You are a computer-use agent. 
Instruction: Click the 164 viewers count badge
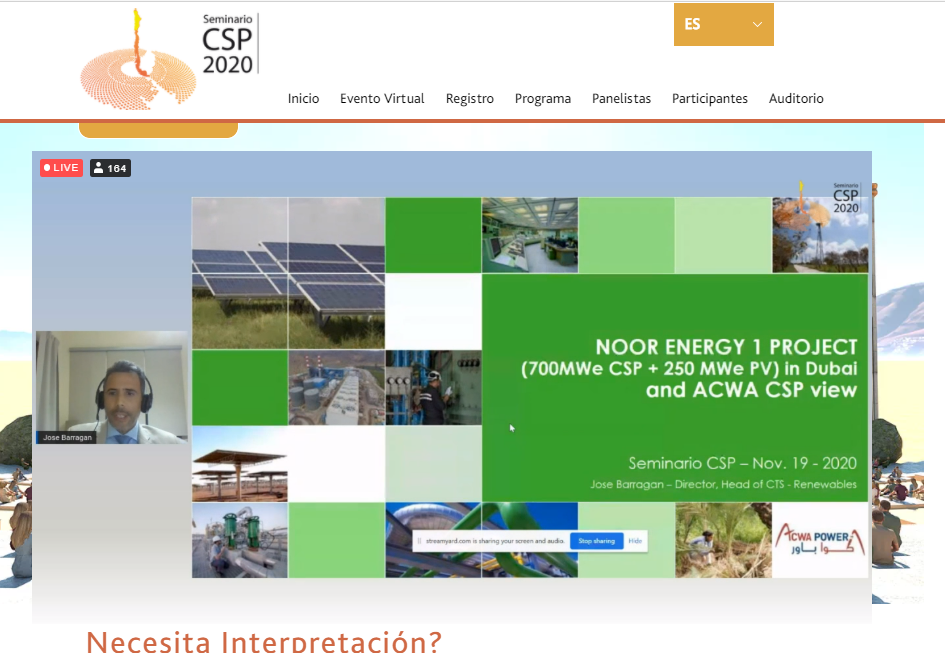(110, 168)
